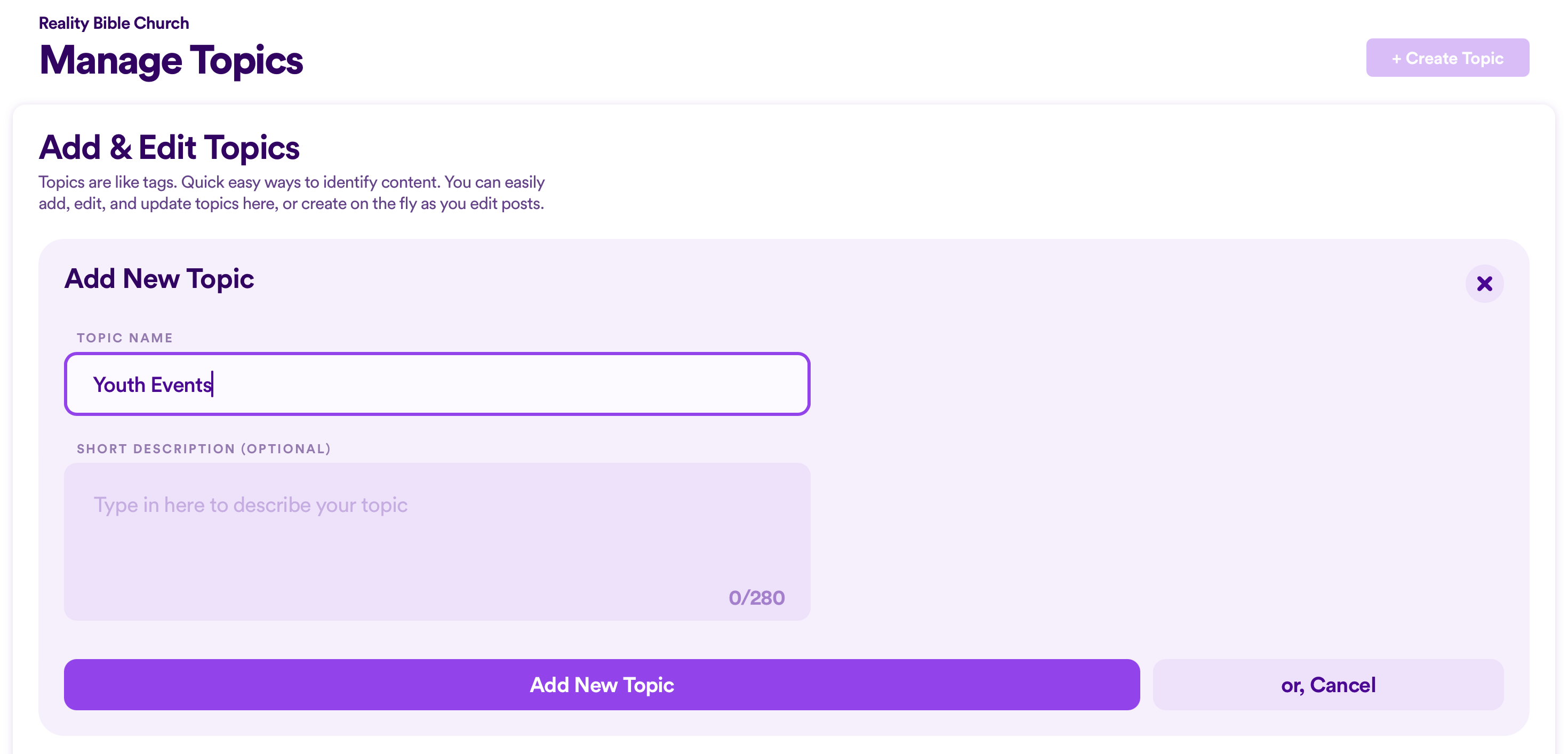Click the Add New Topic panel heading
Image resolution: width=1568 pixels, height=754 pixels.
tap(159, 279)
